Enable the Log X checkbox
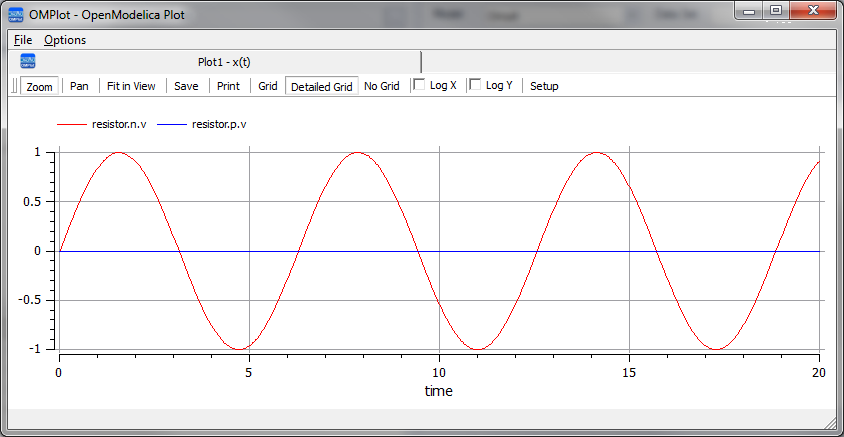The image size is (844, 437). [x=420, y=85]
